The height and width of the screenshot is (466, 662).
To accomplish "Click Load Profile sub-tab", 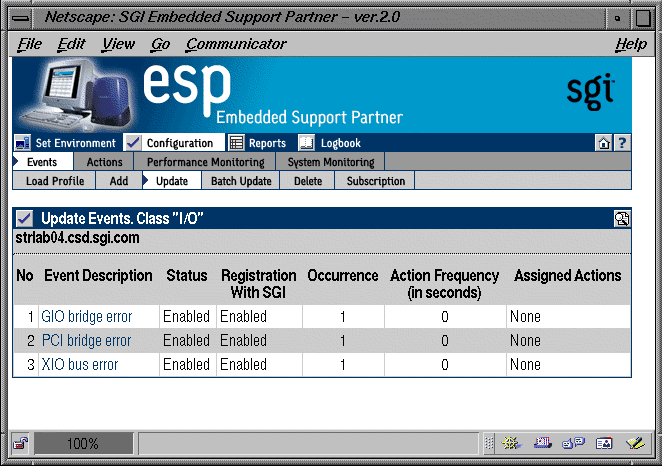I will (54, 181).
